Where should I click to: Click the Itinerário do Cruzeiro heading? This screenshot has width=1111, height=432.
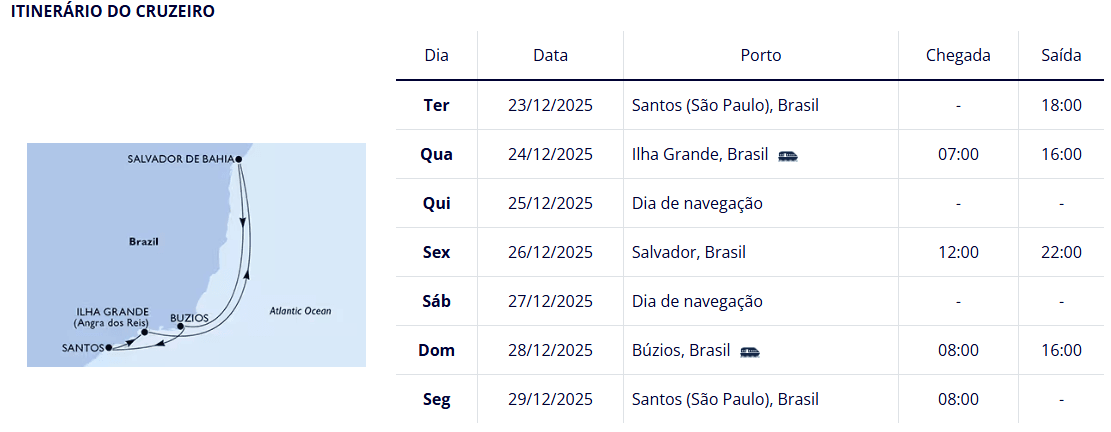pyautogui.click(x=113, y=12)
